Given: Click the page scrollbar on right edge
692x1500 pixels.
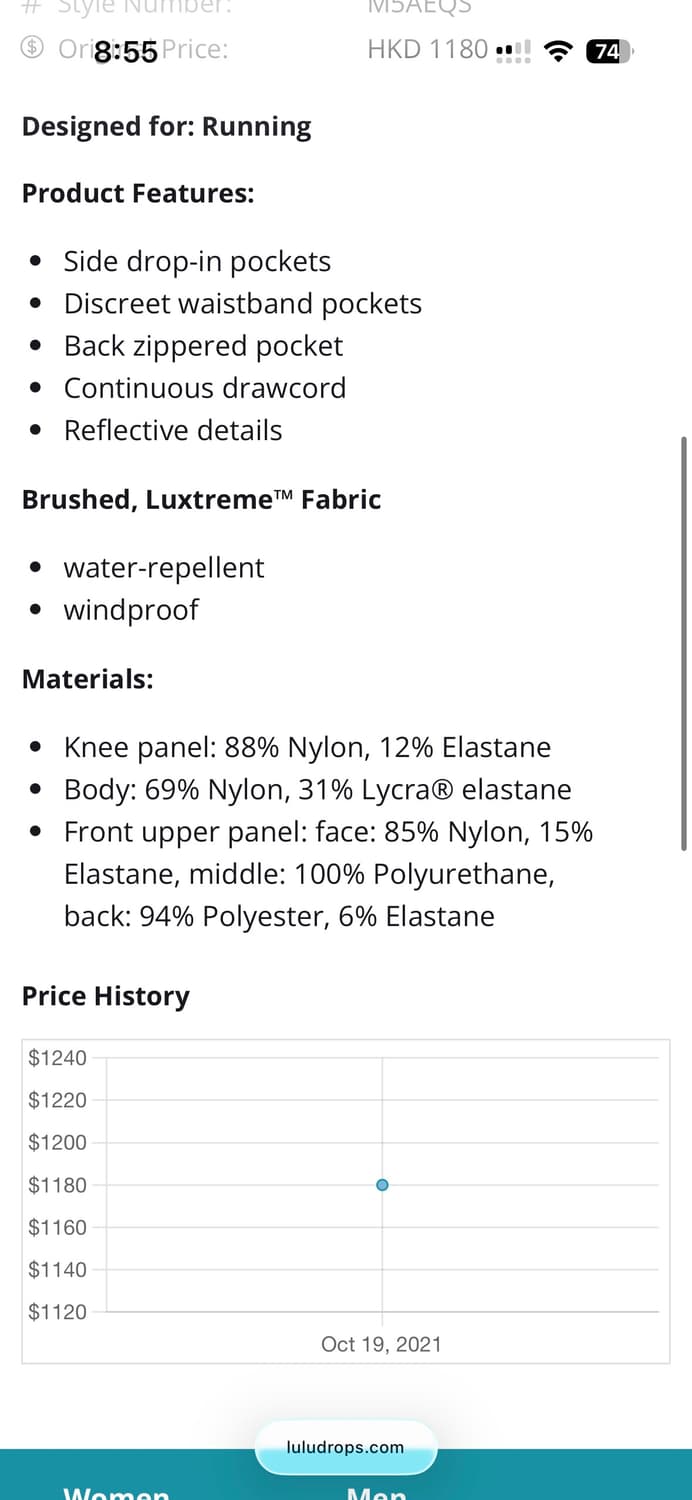Looking at the screenshot, I should (684, 640).
